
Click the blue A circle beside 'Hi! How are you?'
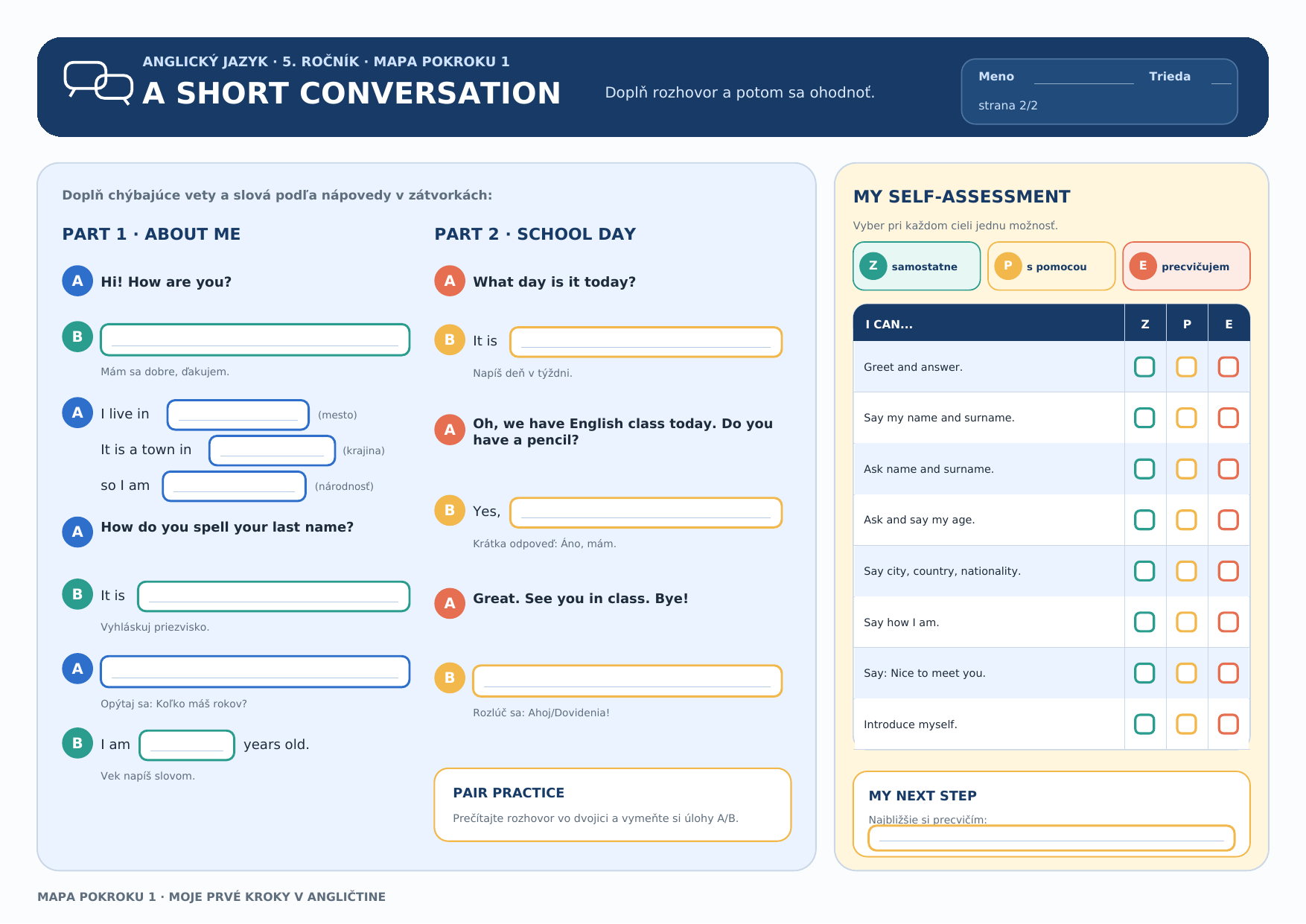(x=77, y=281)
